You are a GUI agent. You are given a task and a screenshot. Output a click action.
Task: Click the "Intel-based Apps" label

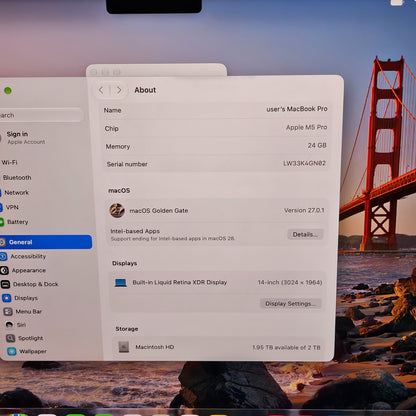pos(135,231)
